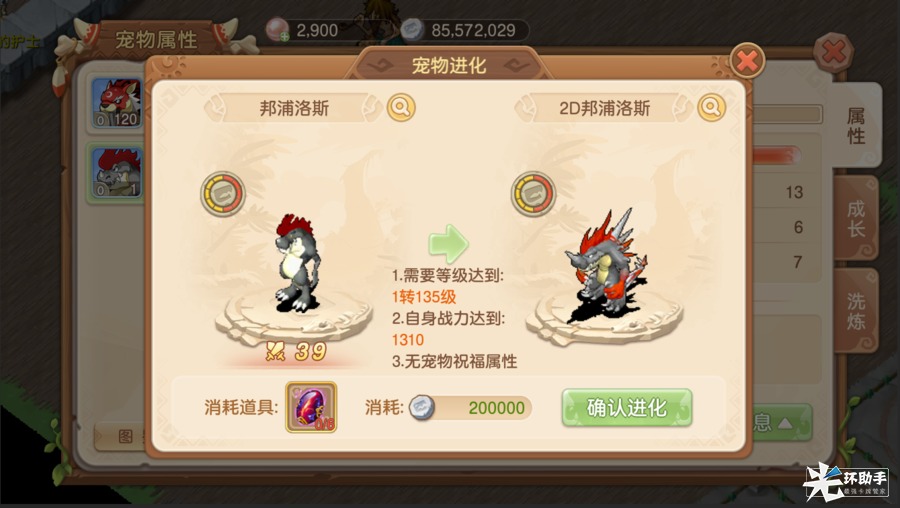This screenshot has width=900, height=508.
Task: Select level 120 pet portrait
Action: 117,103
